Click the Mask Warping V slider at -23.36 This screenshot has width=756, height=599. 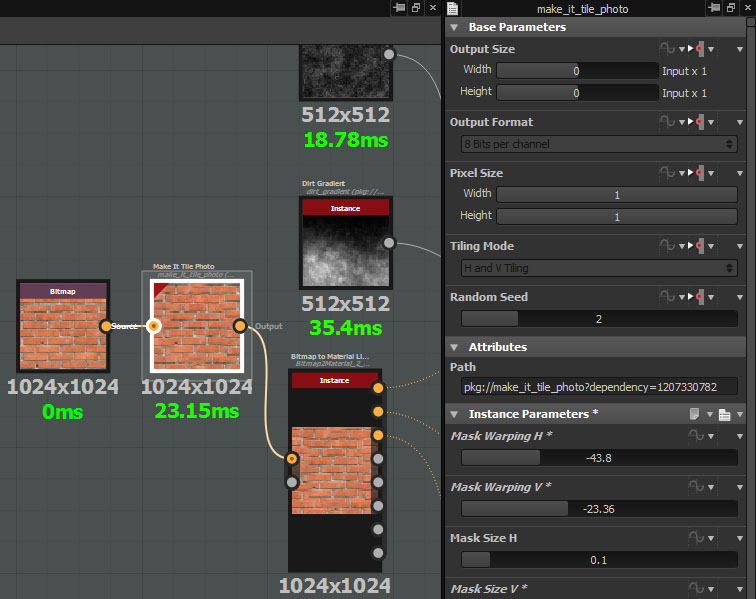599,509
